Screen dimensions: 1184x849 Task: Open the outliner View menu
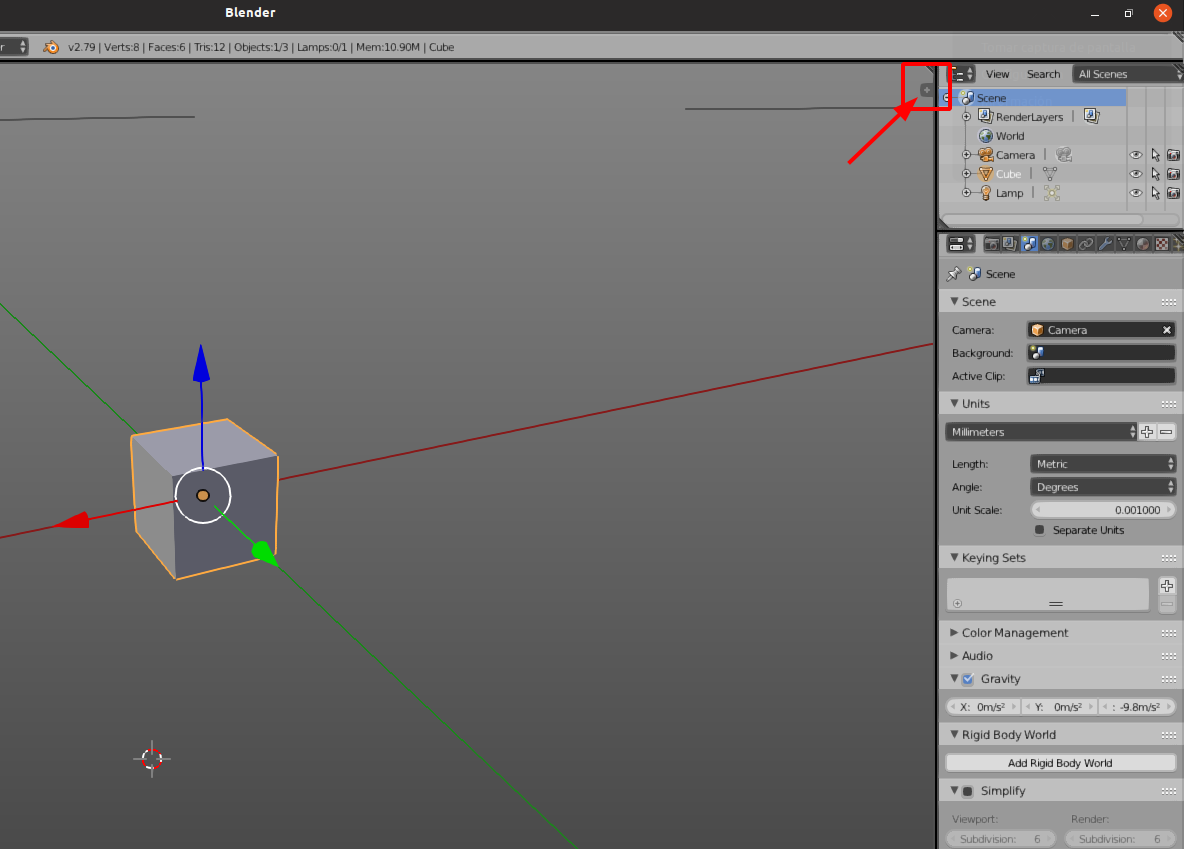[997, 74]
